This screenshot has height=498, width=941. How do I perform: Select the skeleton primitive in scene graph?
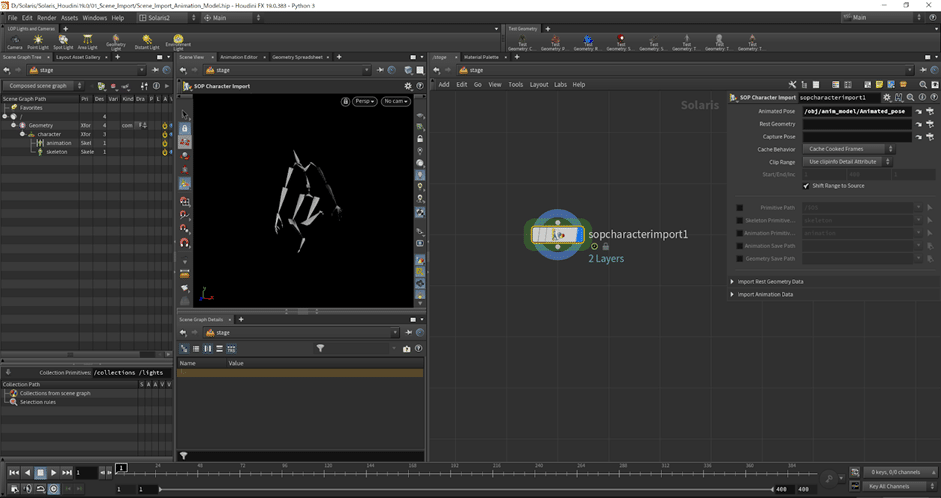click(56, 152)
